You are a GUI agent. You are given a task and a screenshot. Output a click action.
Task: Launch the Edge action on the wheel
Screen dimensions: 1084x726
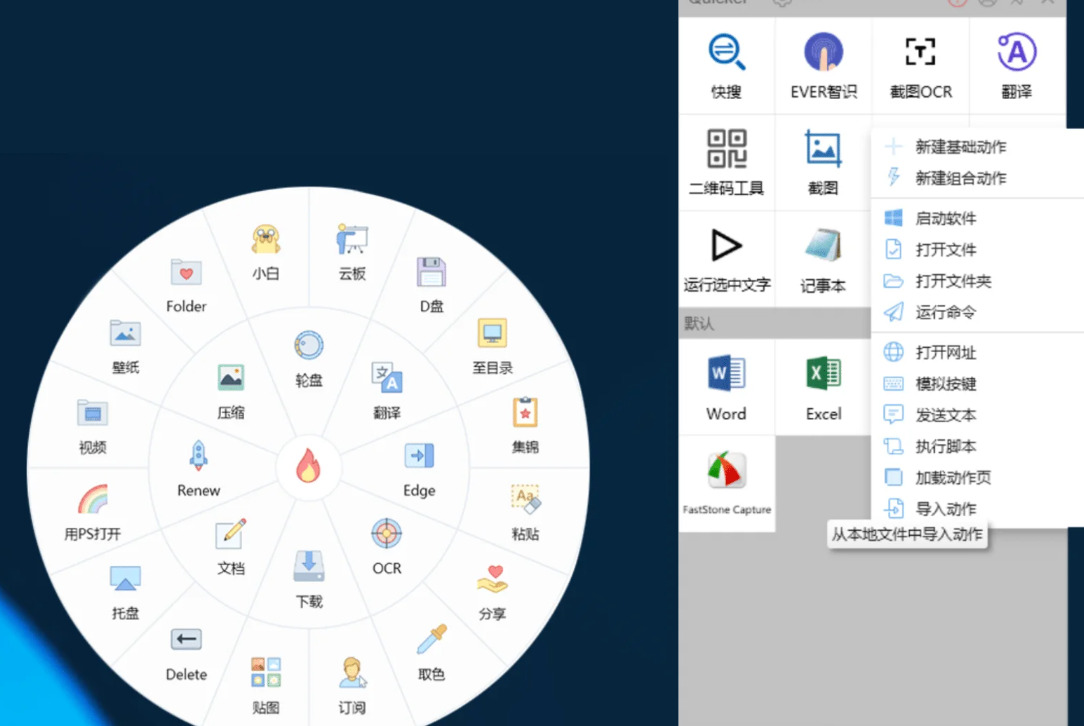(x=419, y=469)
